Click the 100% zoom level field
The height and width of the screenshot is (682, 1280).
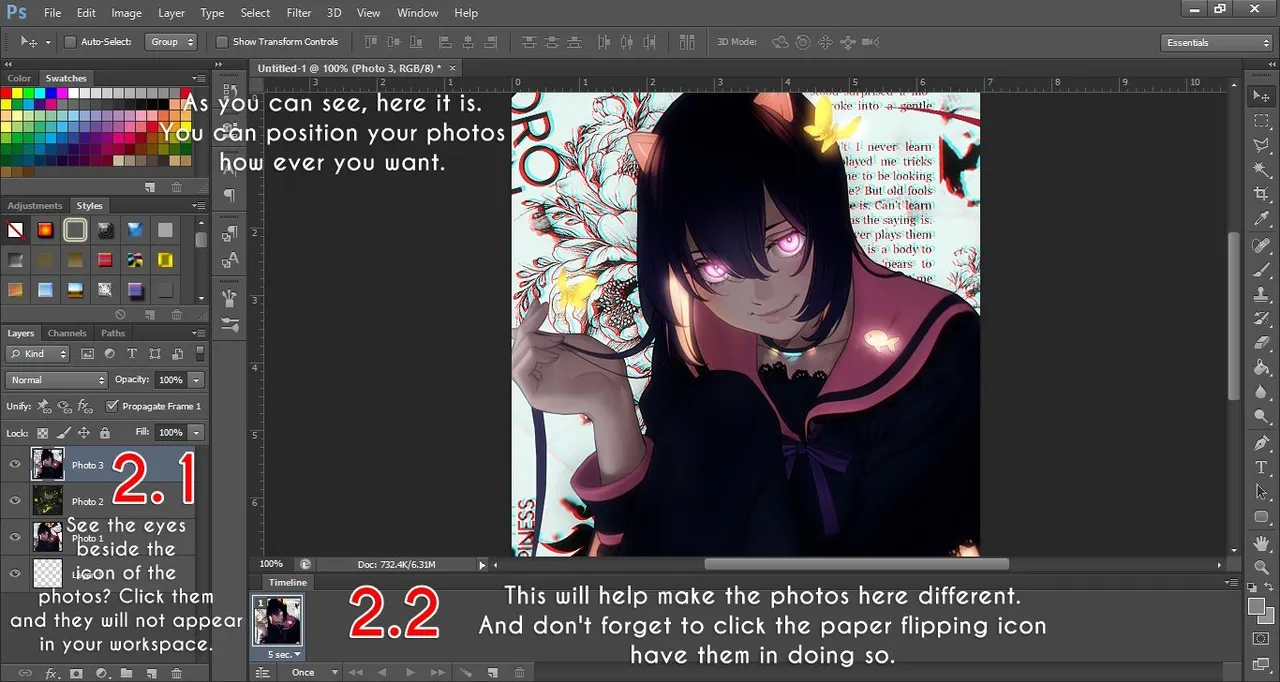(272, 564)
